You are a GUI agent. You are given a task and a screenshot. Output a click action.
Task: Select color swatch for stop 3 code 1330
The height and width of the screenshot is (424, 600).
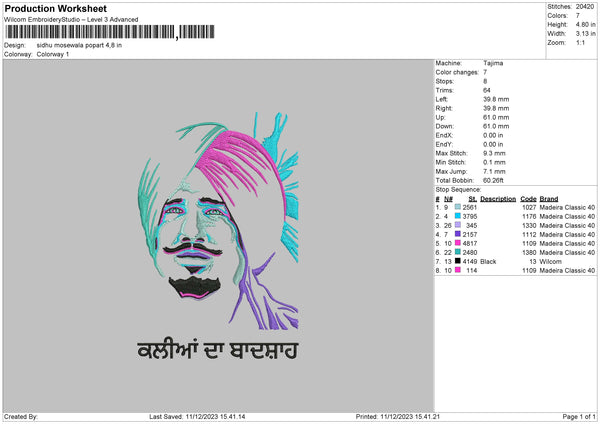tap(458, 225)
